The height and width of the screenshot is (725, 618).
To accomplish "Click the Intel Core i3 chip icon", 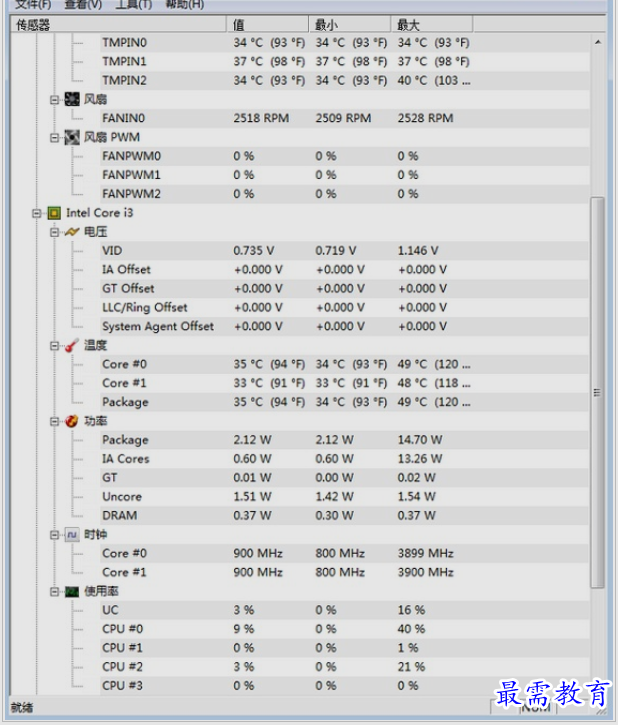I will click(54, 213).
